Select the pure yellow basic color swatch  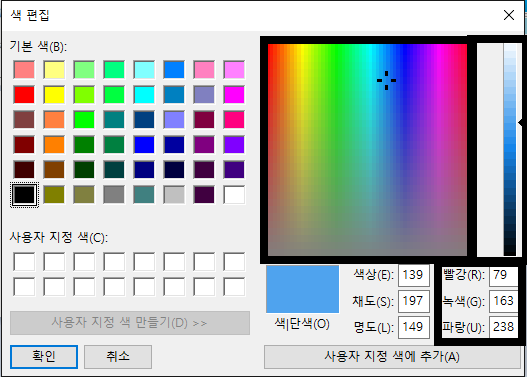click(54, 94)
